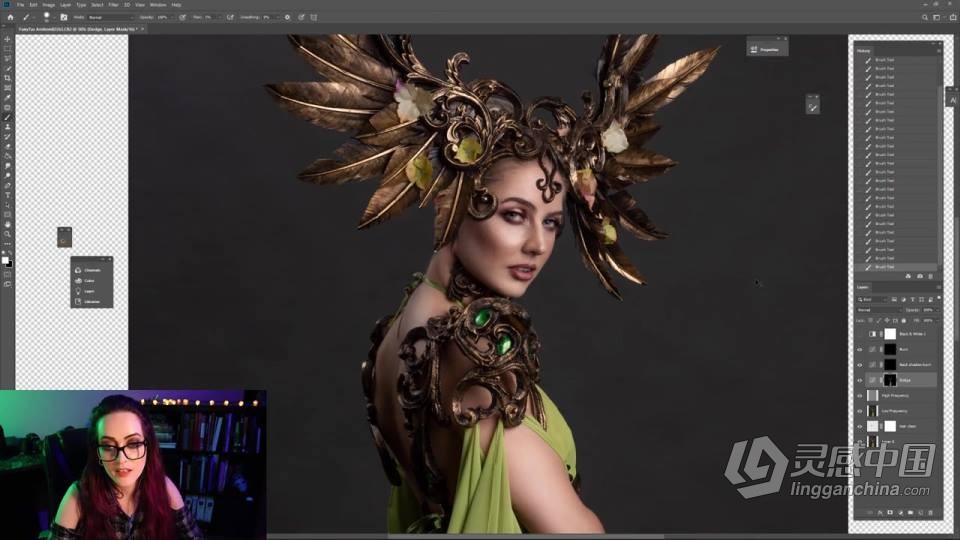This screenshot has height=540, width=960.
Task: Hide the Dodge layer
Action: point(860,380)
